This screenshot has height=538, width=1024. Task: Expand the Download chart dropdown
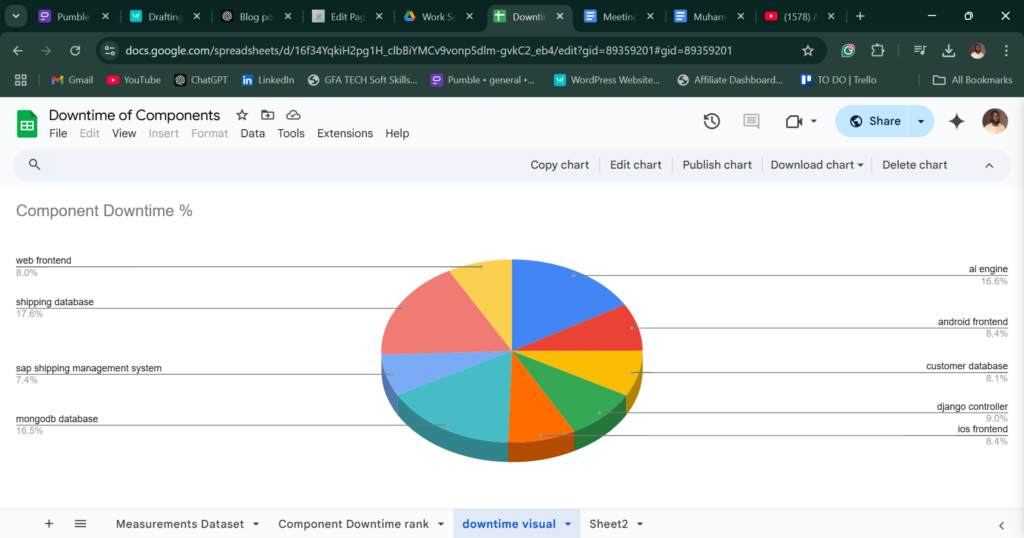(x=816, y=165)
